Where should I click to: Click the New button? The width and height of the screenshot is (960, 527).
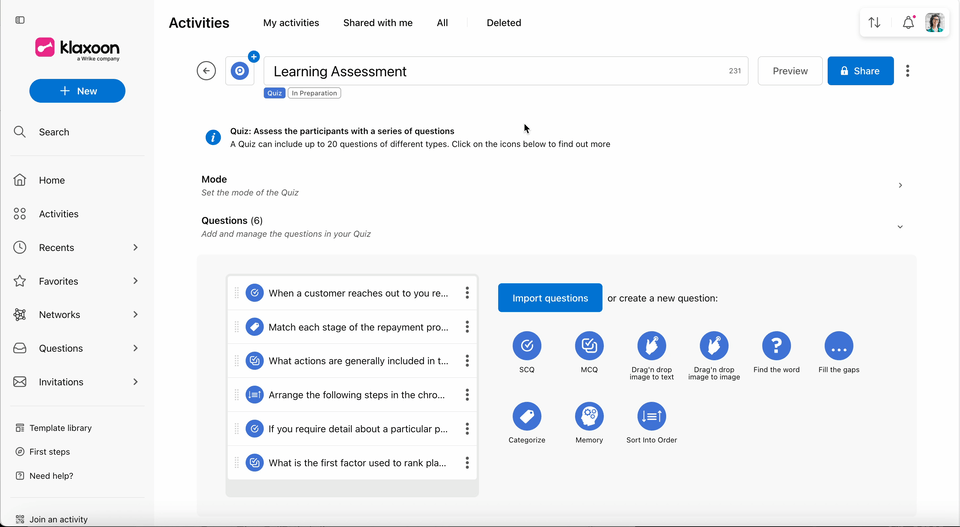coord(77,91)
